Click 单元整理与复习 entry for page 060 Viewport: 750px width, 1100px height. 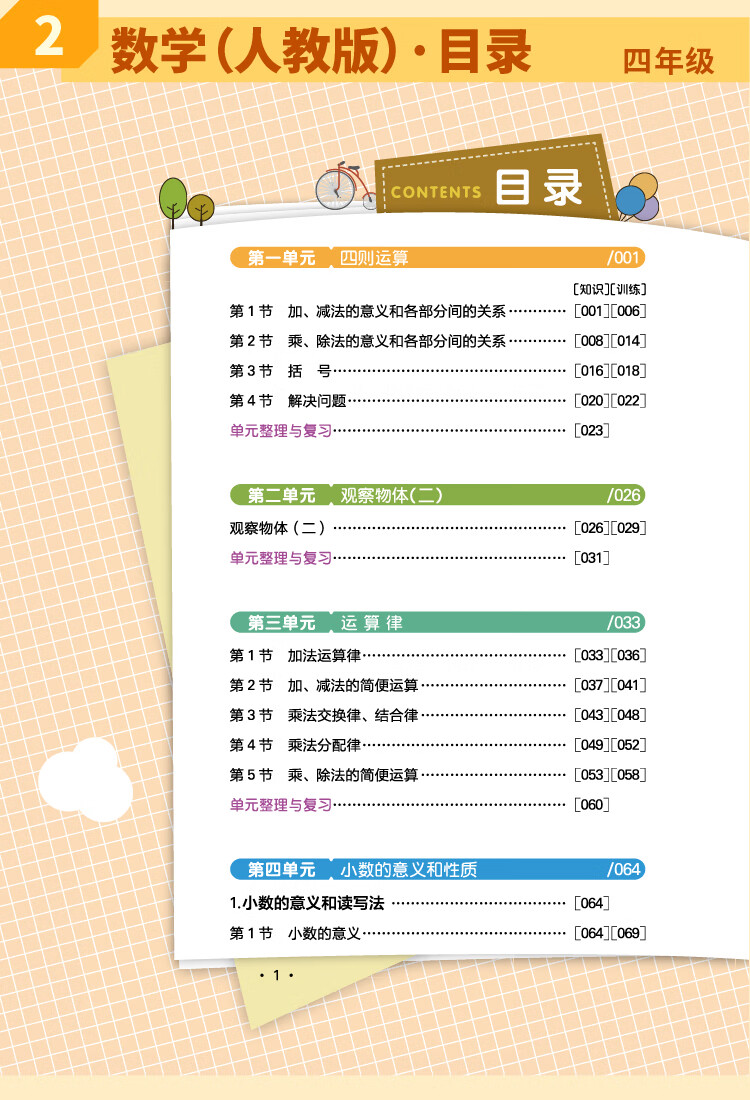point(281,804)
